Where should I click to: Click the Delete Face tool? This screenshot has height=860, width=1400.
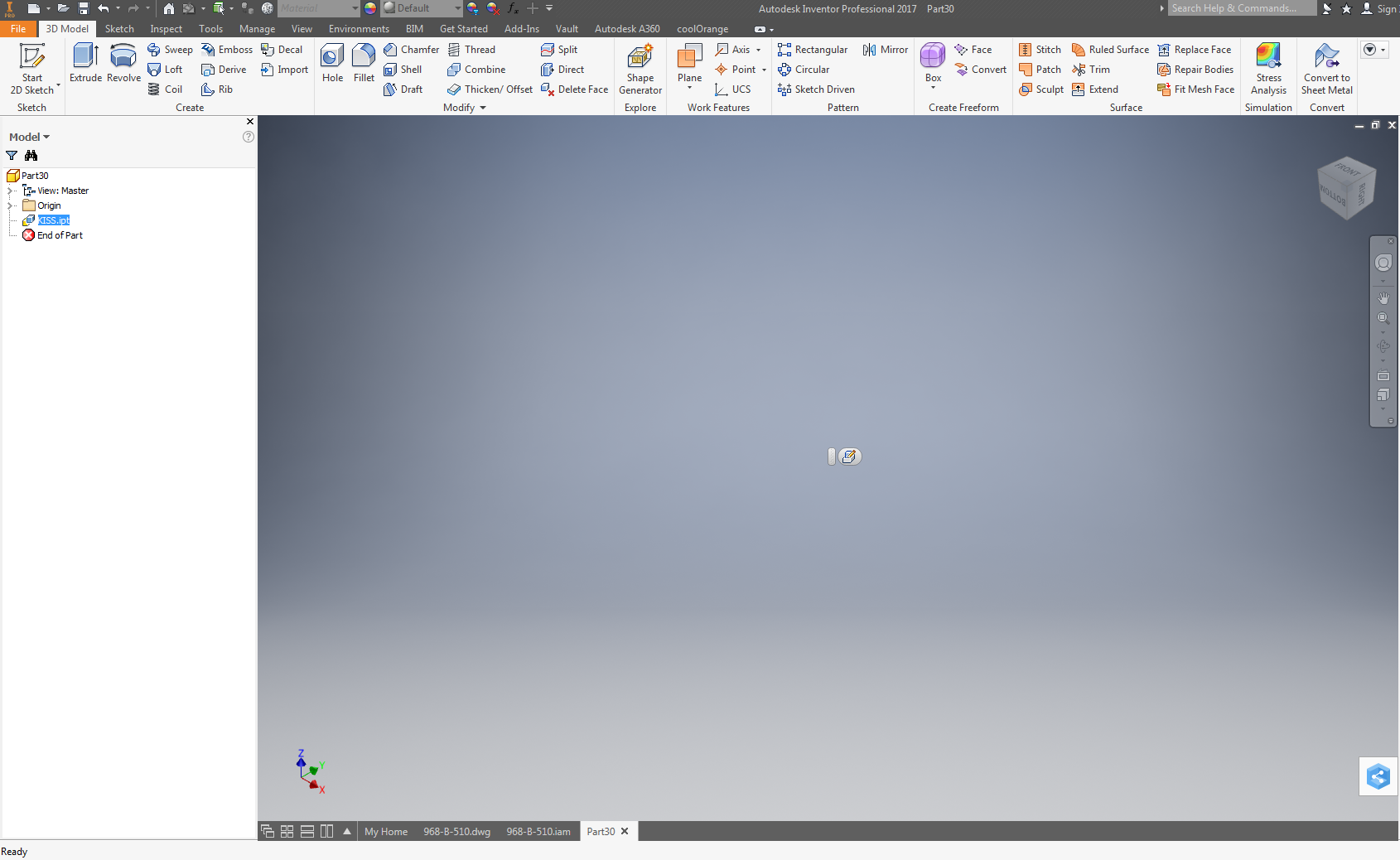tap(574, 89)
